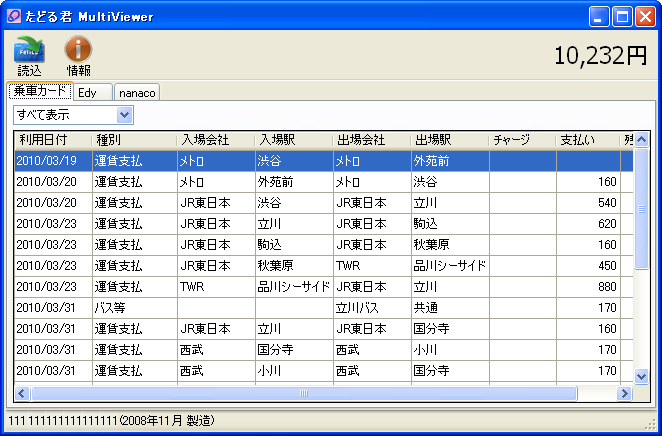Select 小川 in the exit station column

450,350
